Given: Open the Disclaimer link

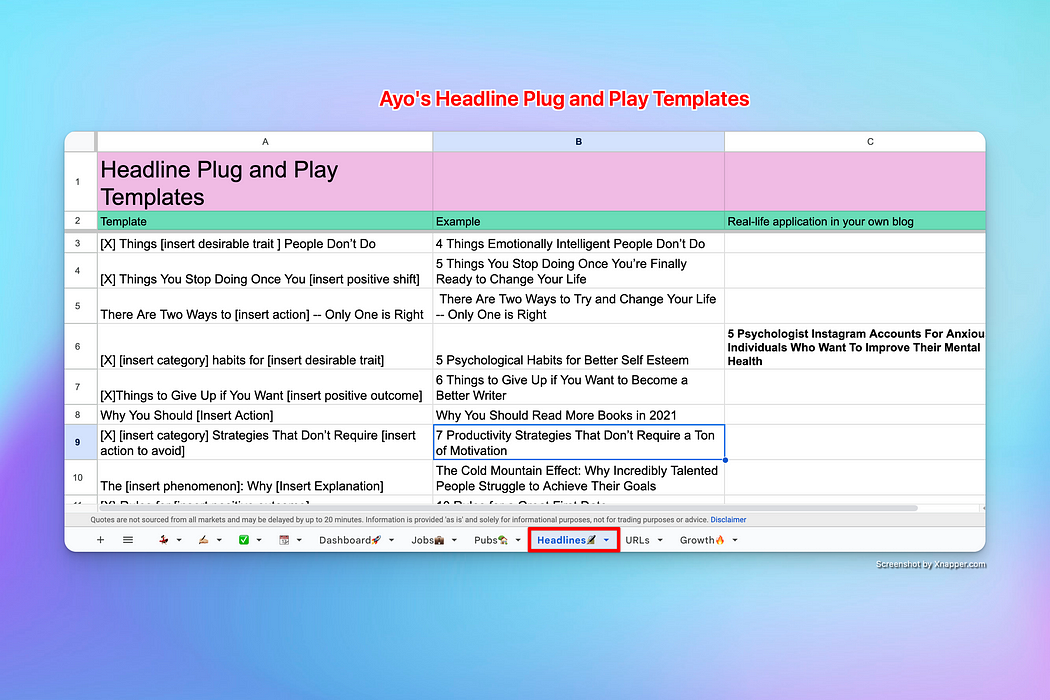Looking at the screenshot, I should click(728, 519).
